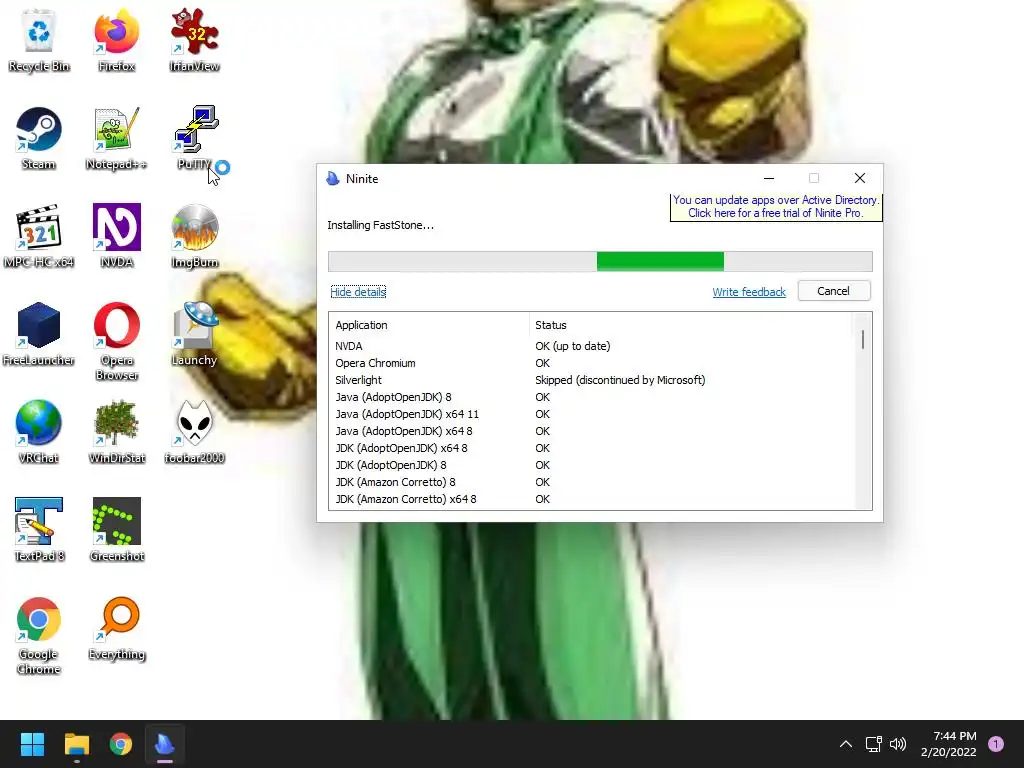Select the Java (AdoptOpenJDK) x64 11 row
This screenshot has height=768, width=1024.
pos(591,414)
